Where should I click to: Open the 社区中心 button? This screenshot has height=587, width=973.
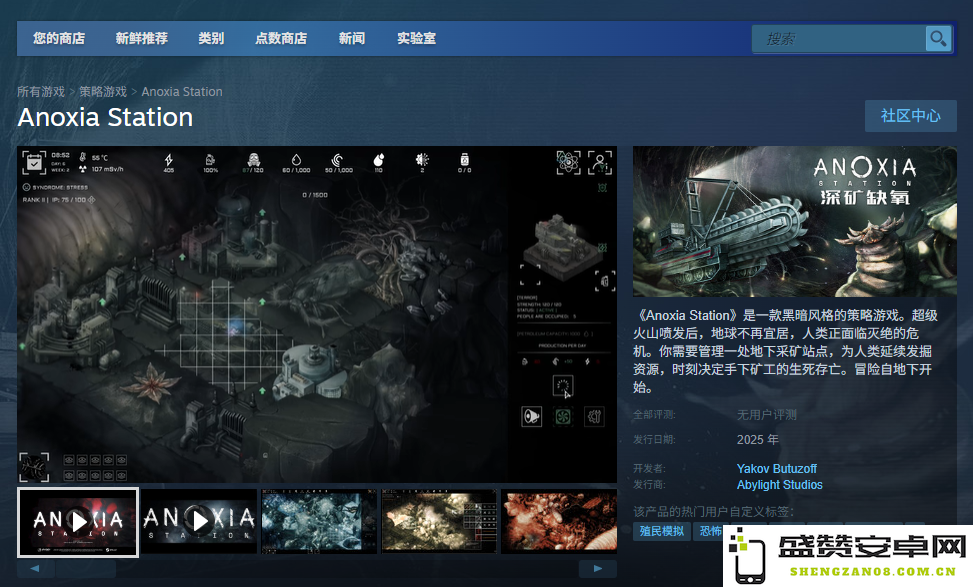point(910,116)
